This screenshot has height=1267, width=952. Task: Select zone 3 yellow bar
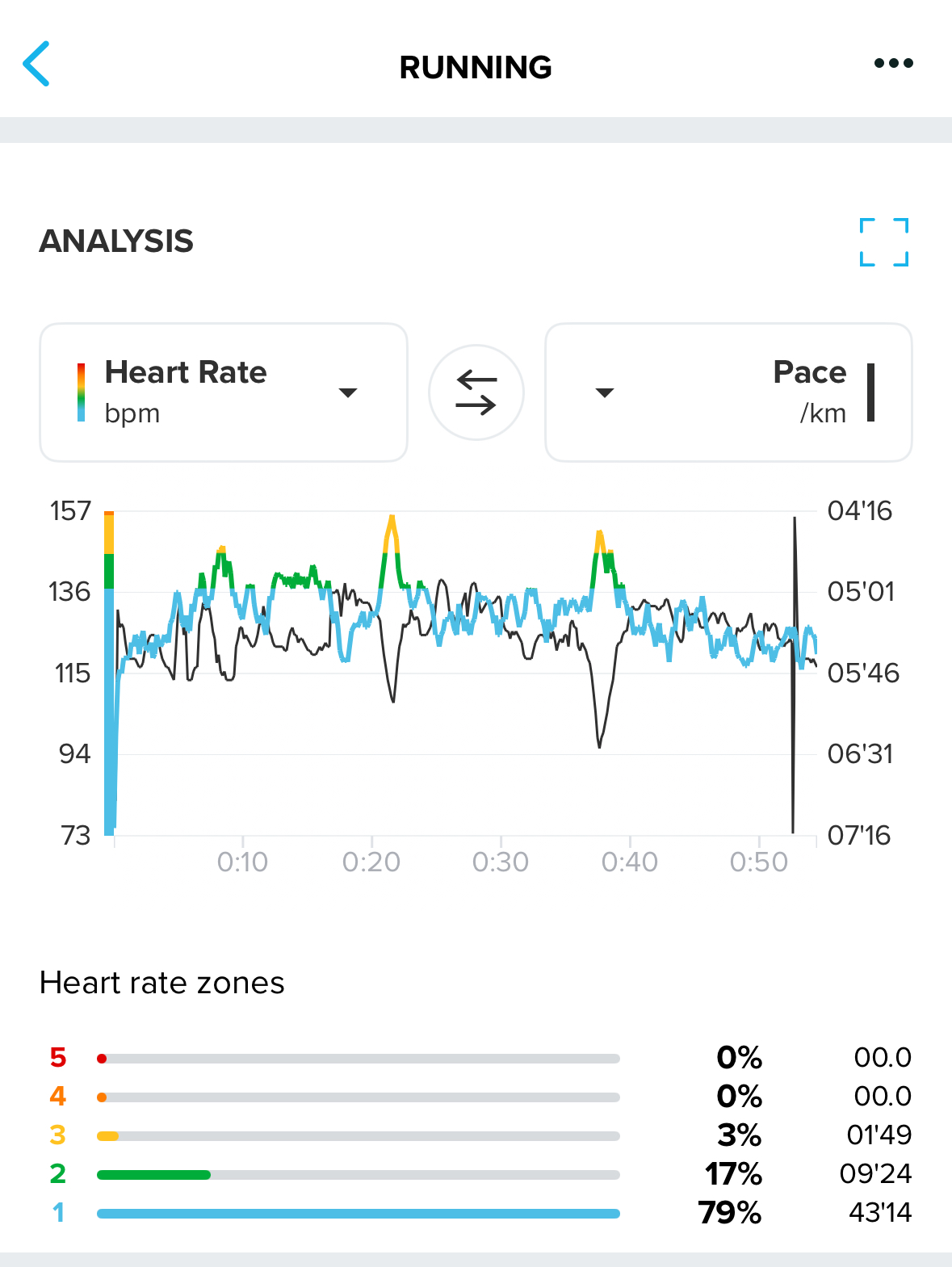107,1136
